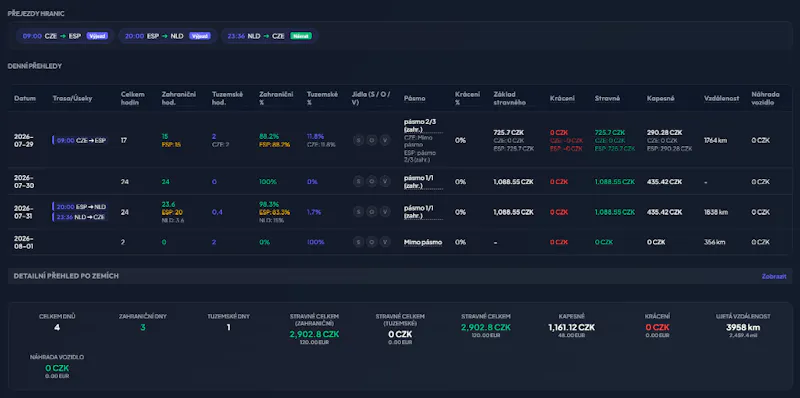Click the Výjezd badge on CZE → ESP chip
Viewport: 800px width, 398px height.
[x=97, y=36]
